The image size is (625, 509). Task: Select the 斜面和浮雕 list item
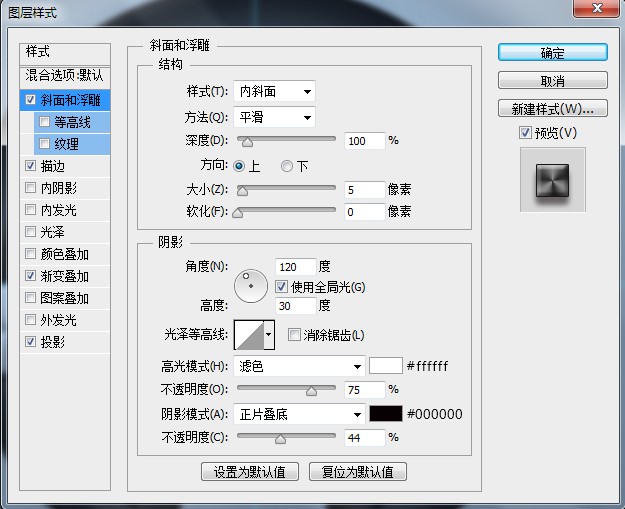coord(65,100)
